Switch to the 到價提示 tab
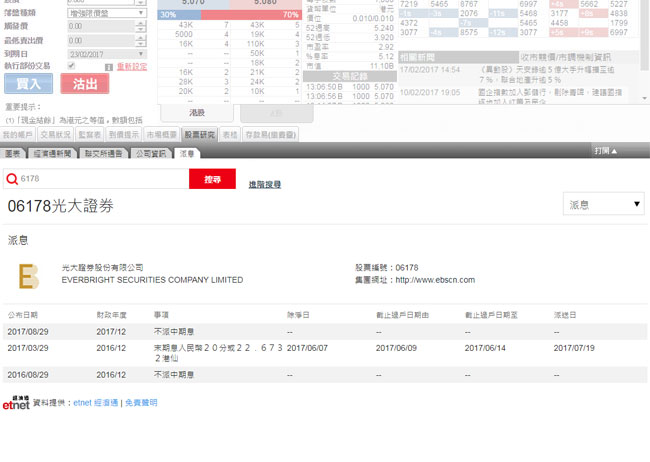 click(x=124, y=134)
